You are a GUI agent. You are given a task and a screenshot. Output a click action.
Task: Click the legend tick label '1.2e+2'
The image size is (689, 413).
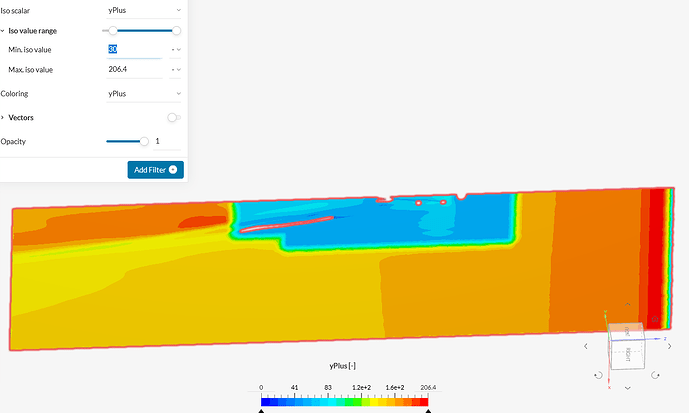(x=361, y=388)
